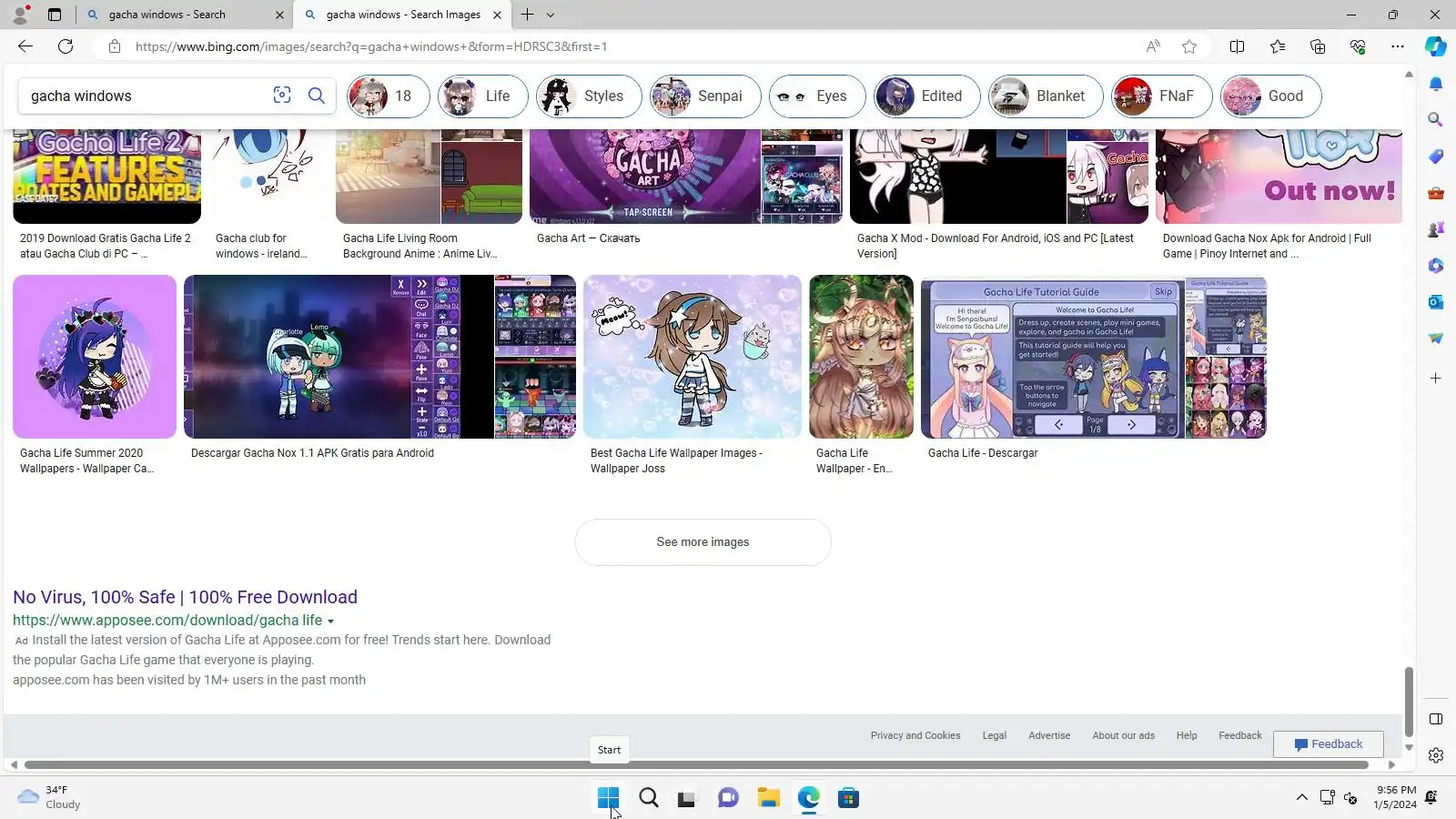
Task: Filter images by the 'Eyes' chip
Action: point(816,96)
